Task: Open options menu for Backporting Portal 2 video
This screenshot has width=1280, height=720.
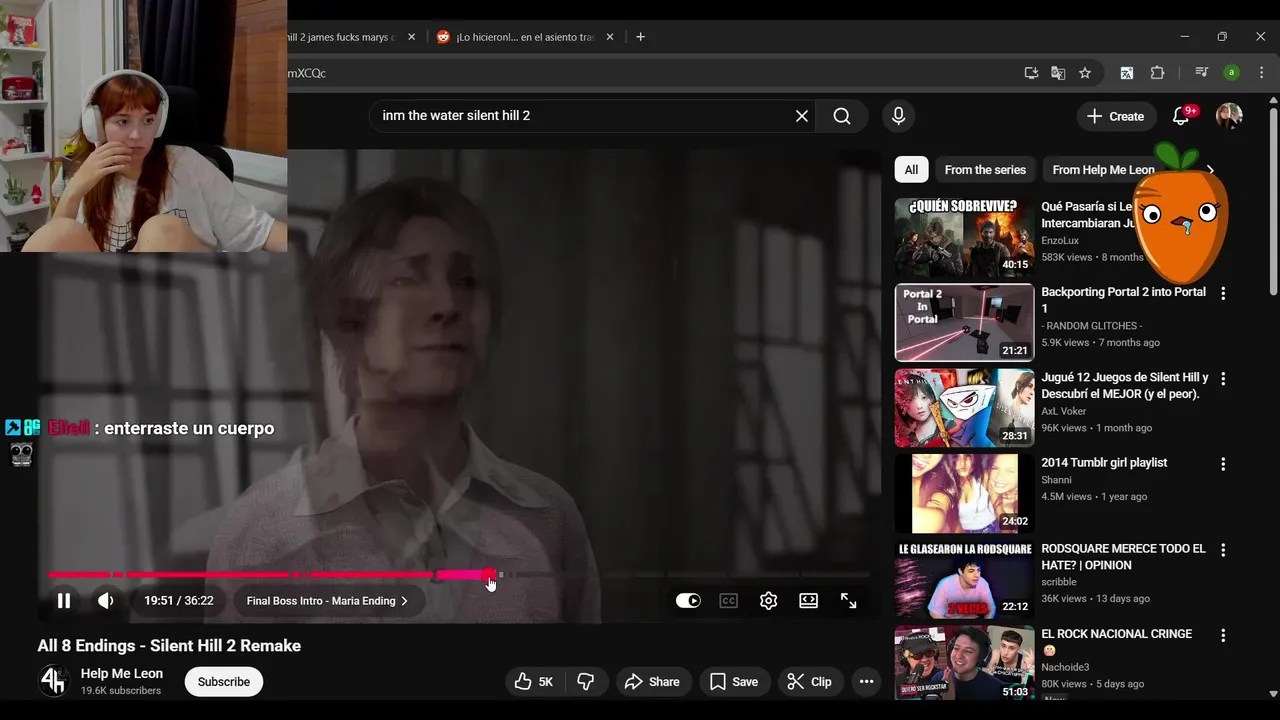Action: coord(1223,294)
